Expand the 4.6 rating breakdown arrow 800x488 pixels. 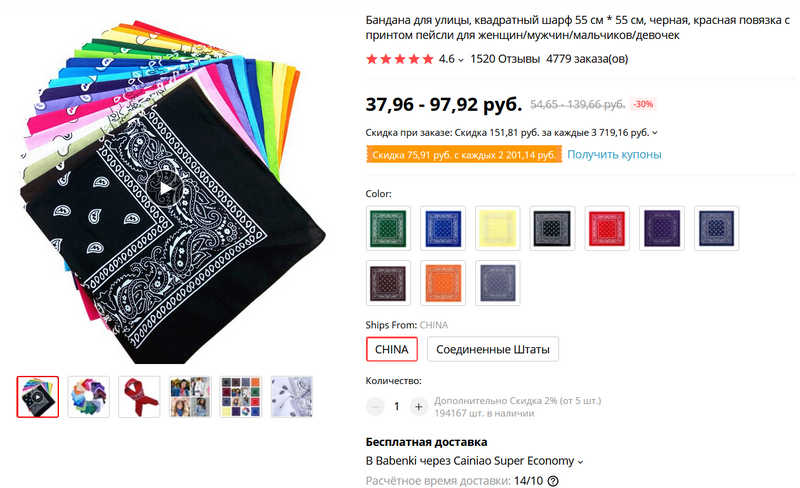pos(461,60)
